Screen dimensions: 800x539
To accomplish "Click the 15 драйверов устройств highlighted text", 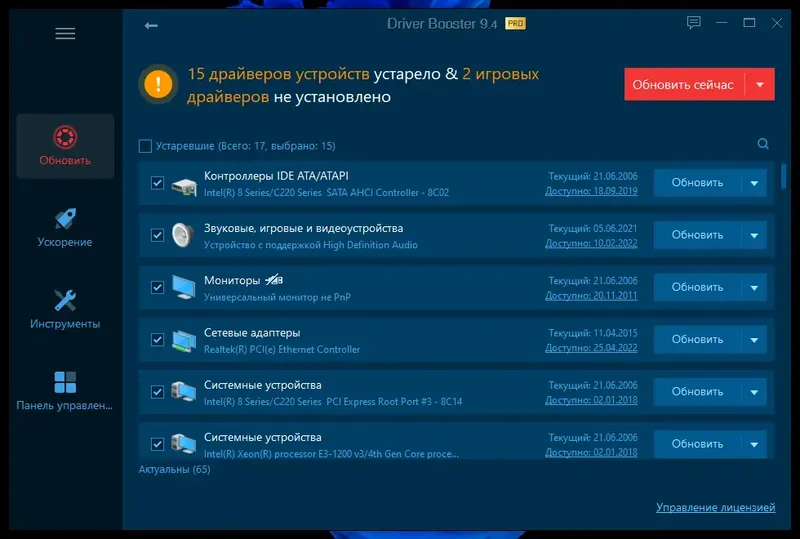I will click(x=279, y=74).
